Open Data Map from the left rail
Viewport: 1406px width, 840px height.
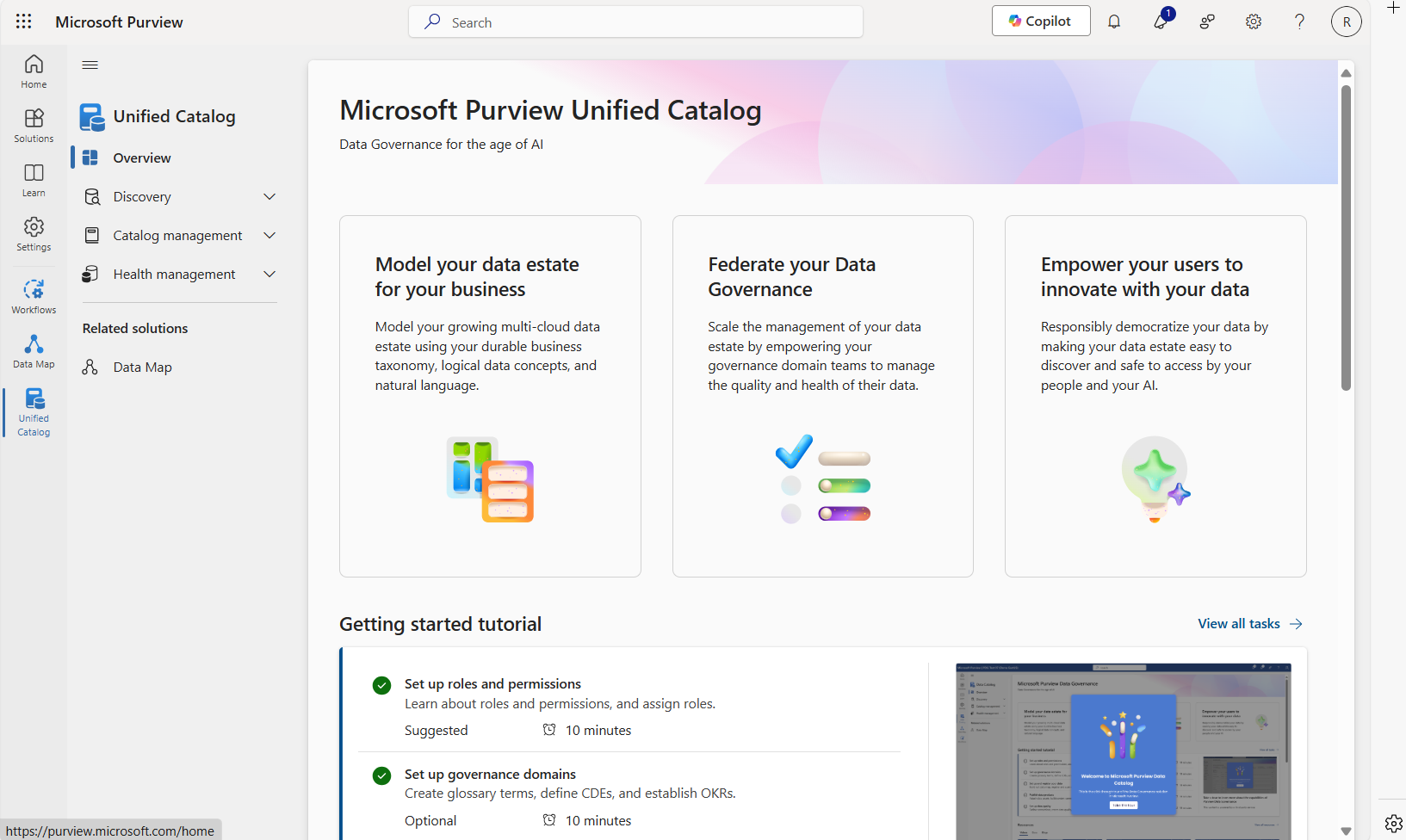[33, 349]
